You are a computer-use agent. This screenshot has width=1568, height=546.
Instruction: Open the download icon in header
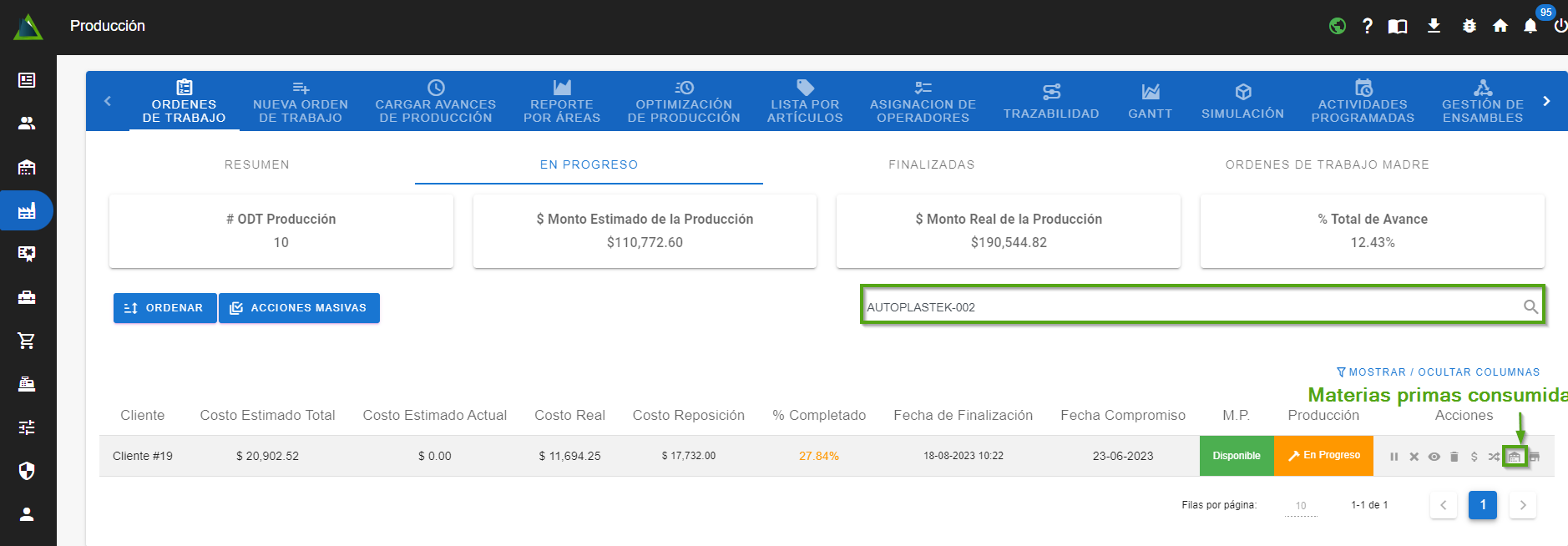coord(1434,26)
